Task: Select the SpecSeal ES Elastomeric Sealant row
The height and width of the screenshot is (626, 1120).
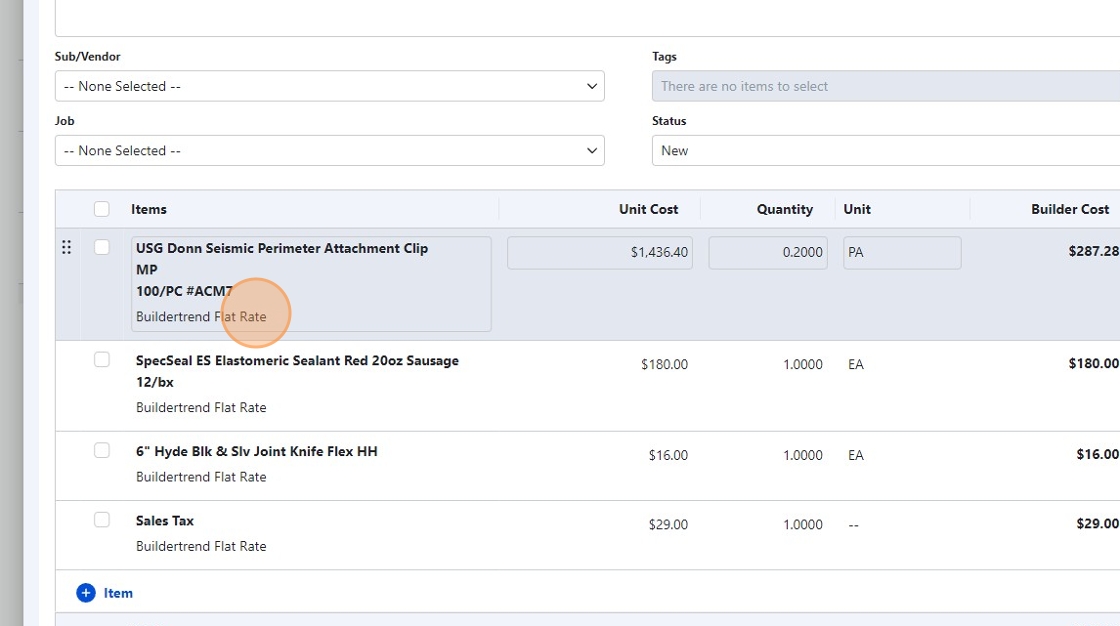Action: [x=297, y=361]
